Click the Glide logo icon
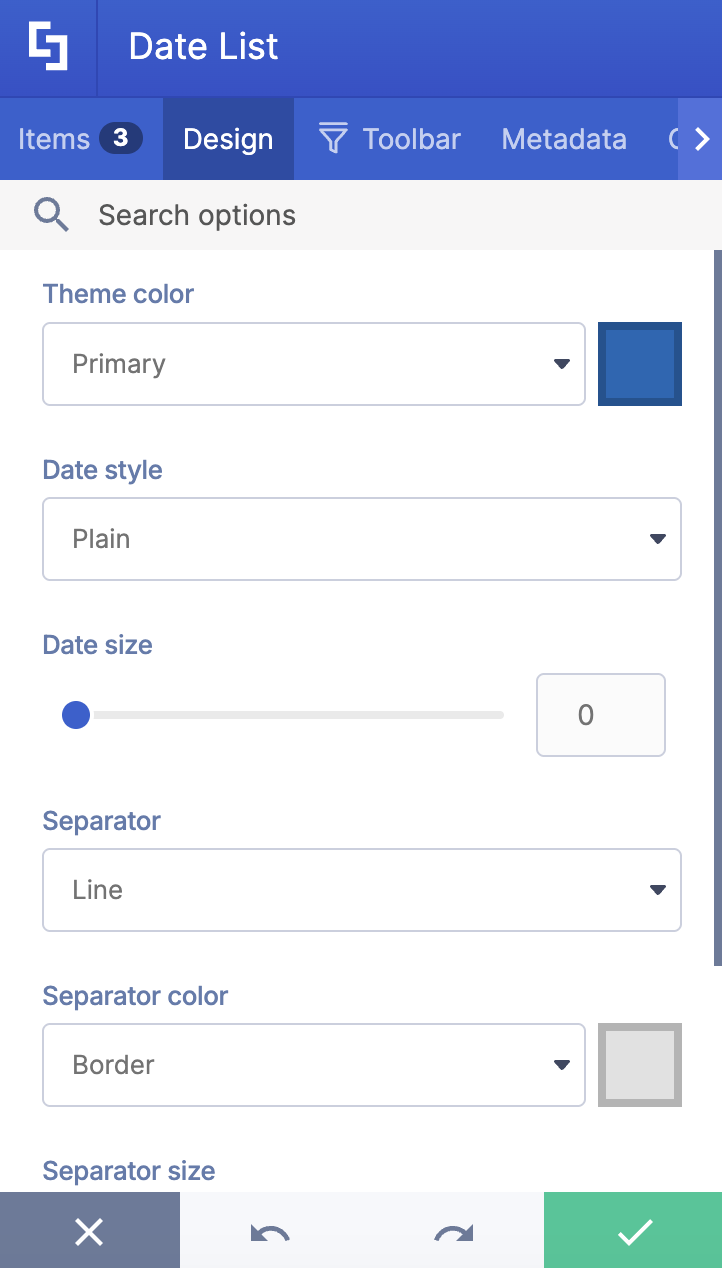 [x=48, y=47]
